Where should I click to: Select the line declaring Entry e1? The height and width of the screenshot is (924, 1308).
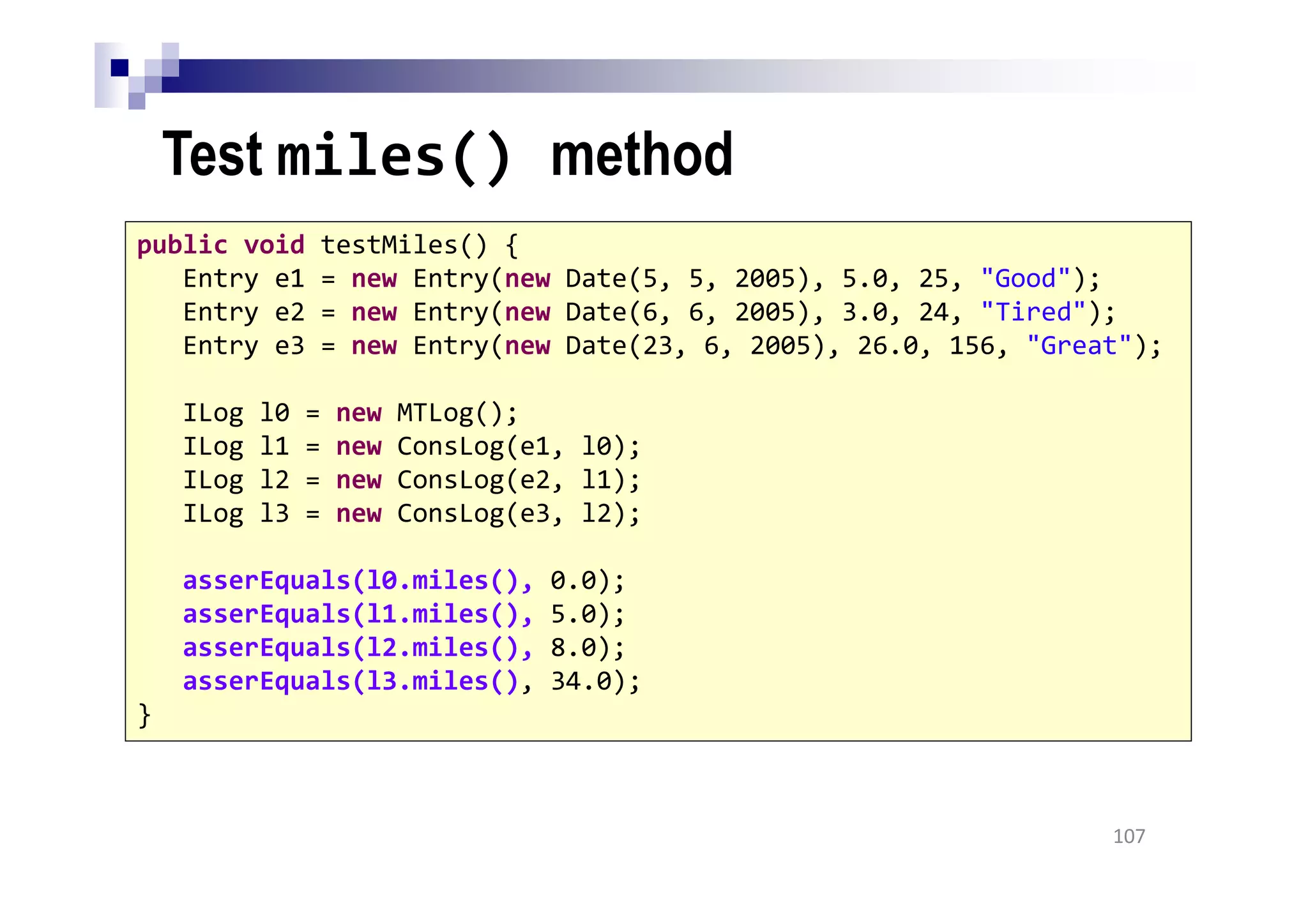point(642,279)
